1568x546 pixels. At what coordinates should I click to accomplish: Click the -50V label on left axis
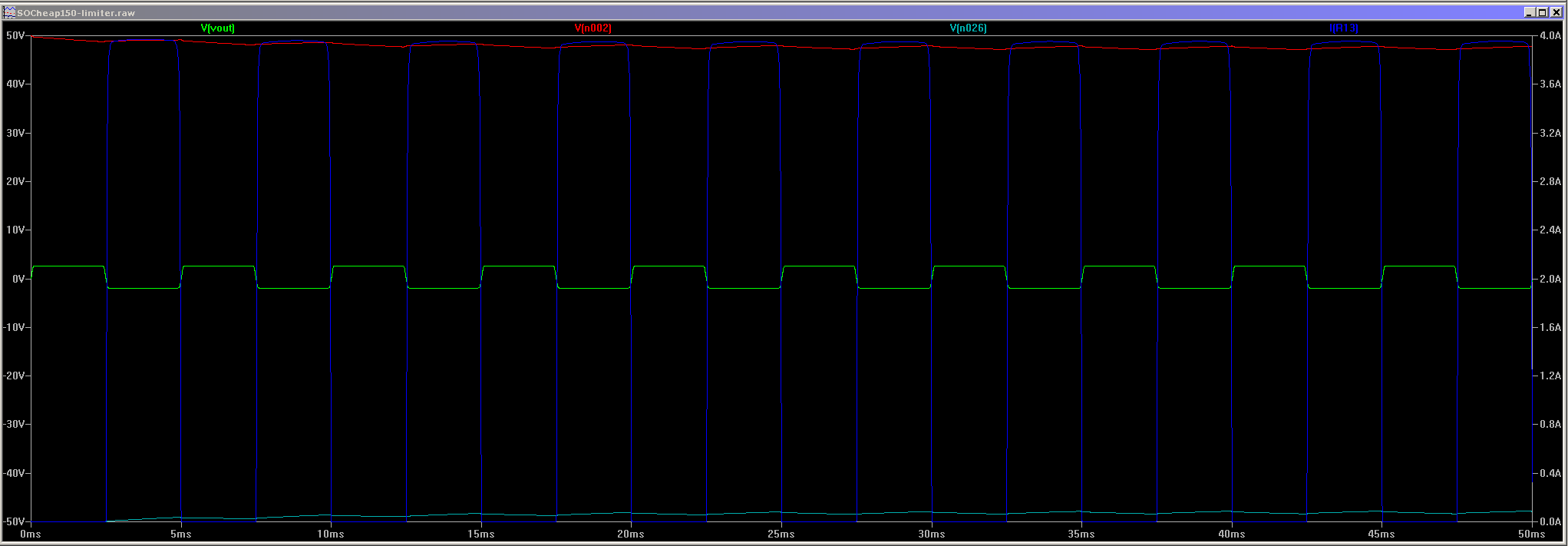[x=14, y=521]
